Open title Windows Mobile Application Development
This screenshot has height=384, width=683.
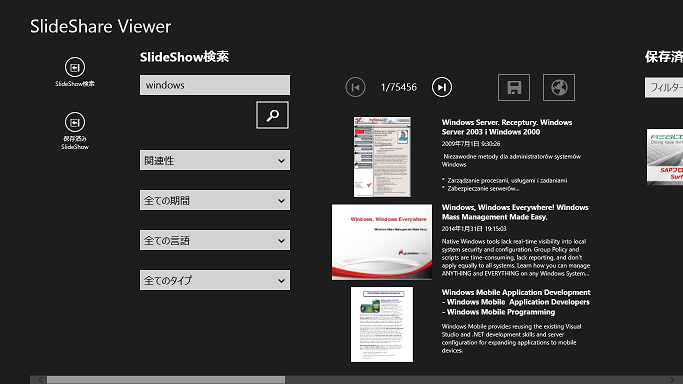(516, 302)
